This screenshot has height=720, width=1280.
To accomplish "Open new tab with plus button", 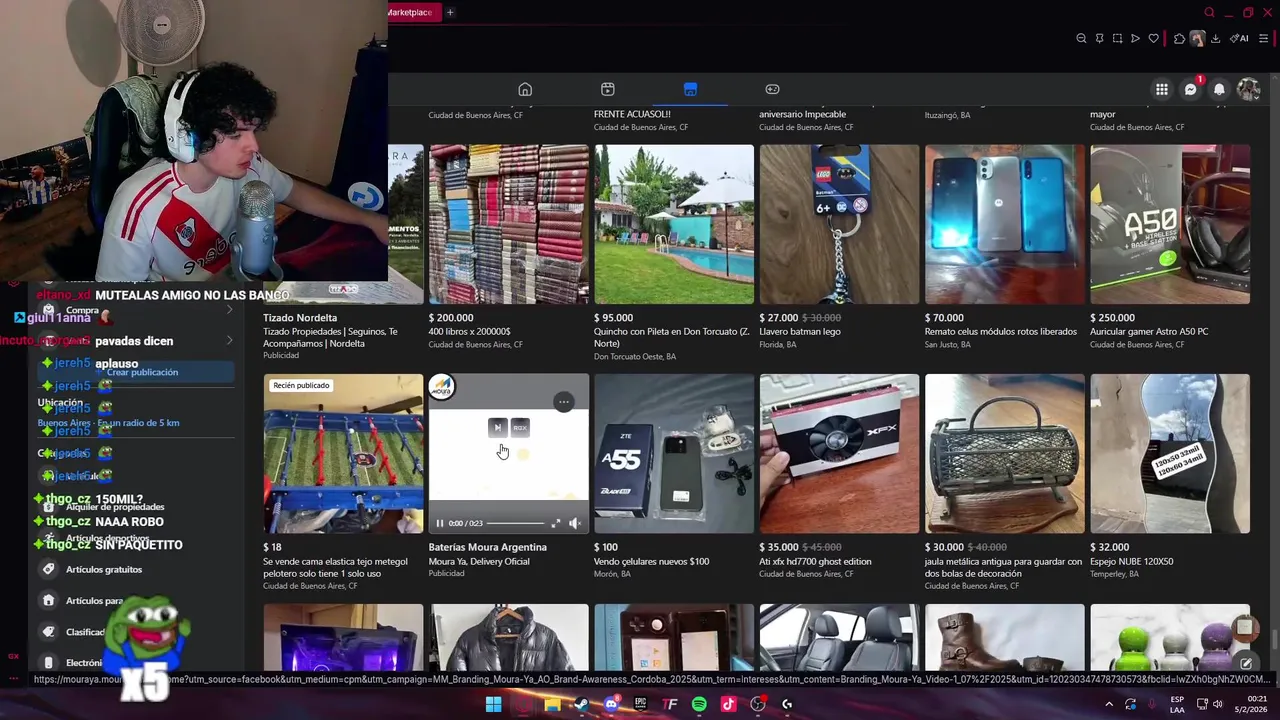I will click(x=450, y=12).
